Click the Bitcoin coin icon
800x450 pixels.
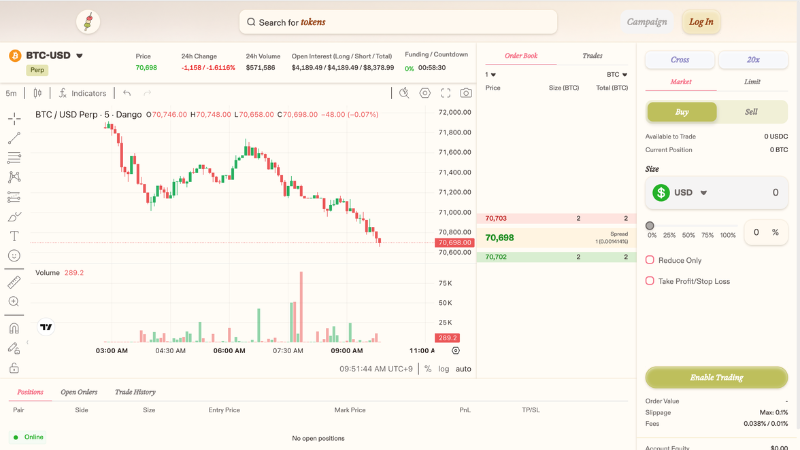pos(15,55)
